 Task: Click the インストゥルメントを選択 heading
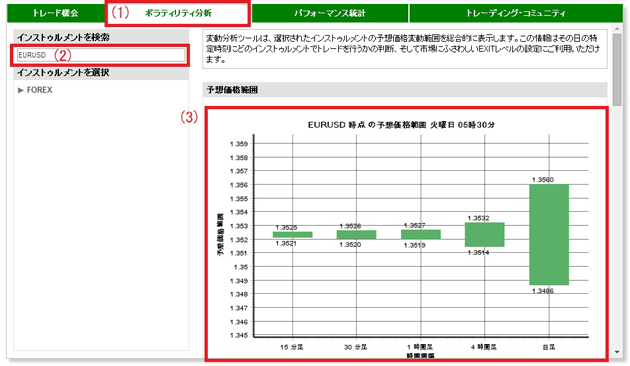click(x=63, y=73)
